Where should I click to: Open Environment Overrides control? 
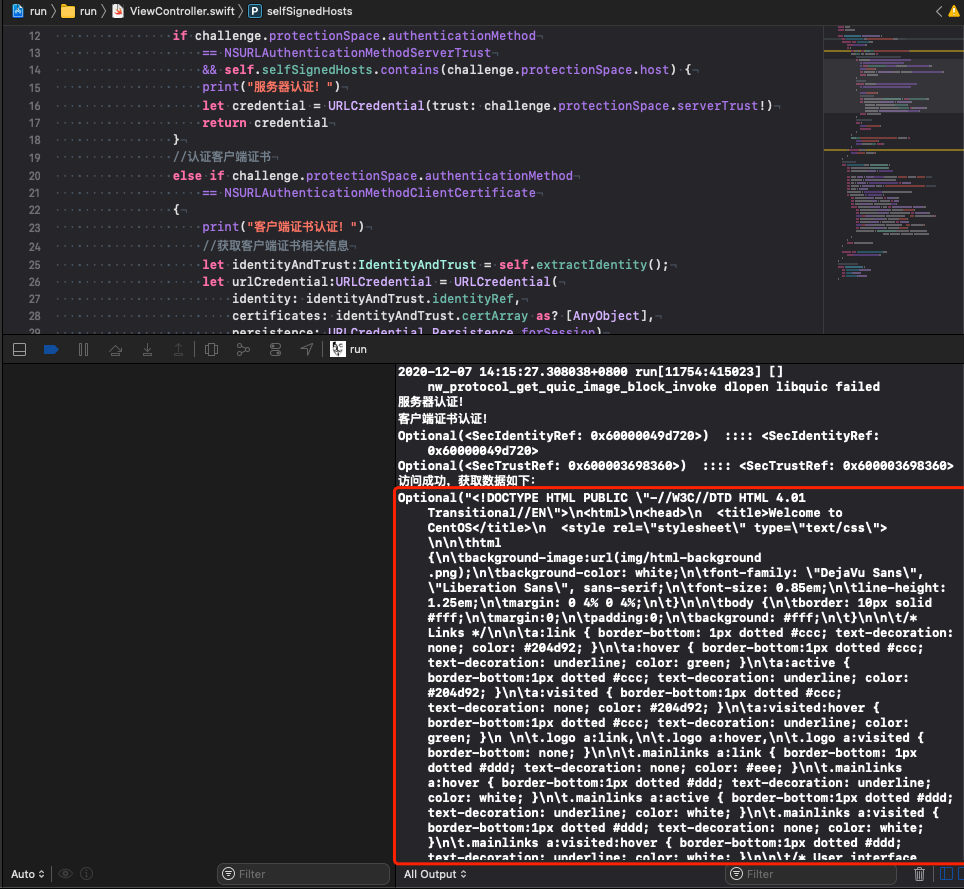(275, 349)
